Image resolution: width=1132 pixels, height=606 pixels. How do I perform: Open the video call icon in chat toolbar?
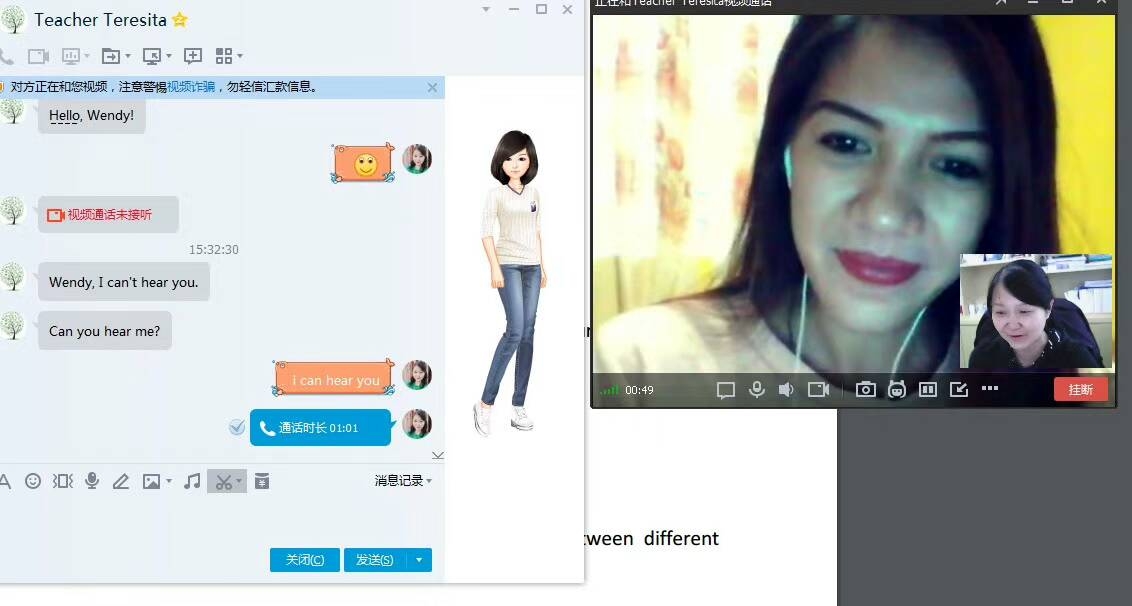tap(38, 56)
